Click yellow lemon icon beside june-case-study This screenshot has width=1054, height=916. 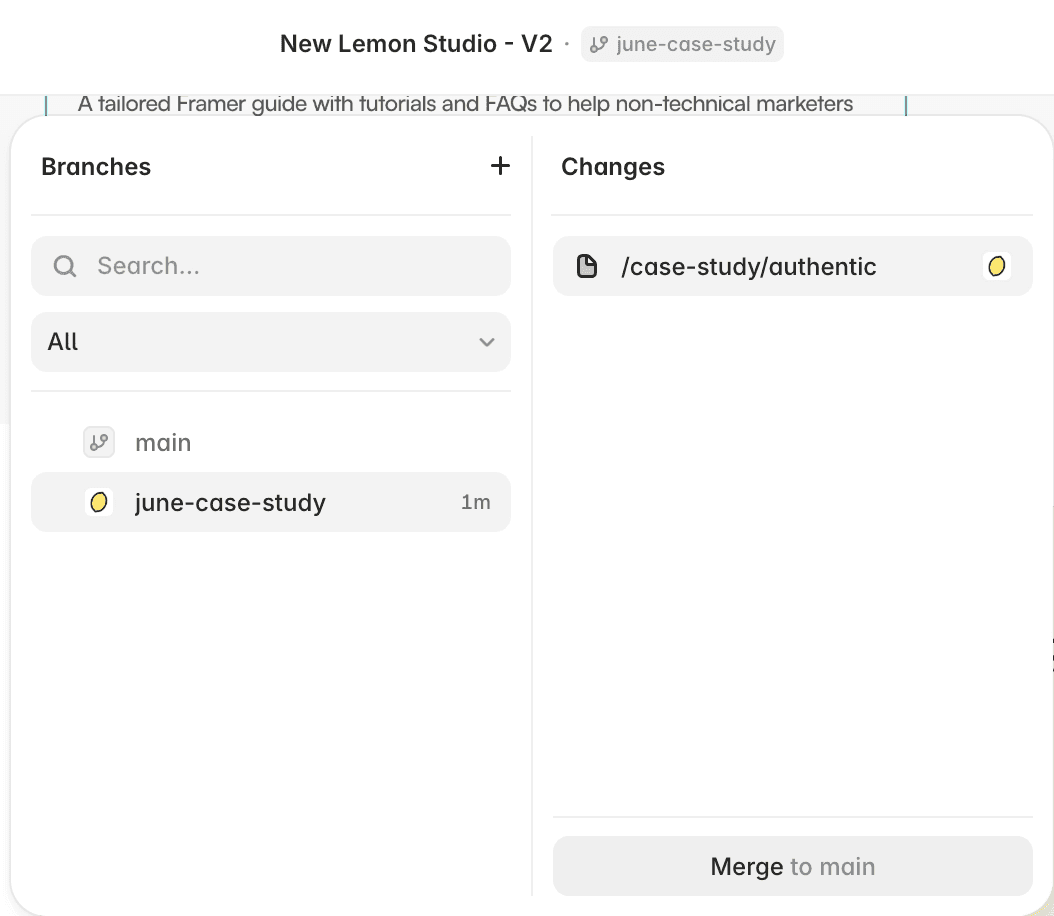tap(99, 502)
